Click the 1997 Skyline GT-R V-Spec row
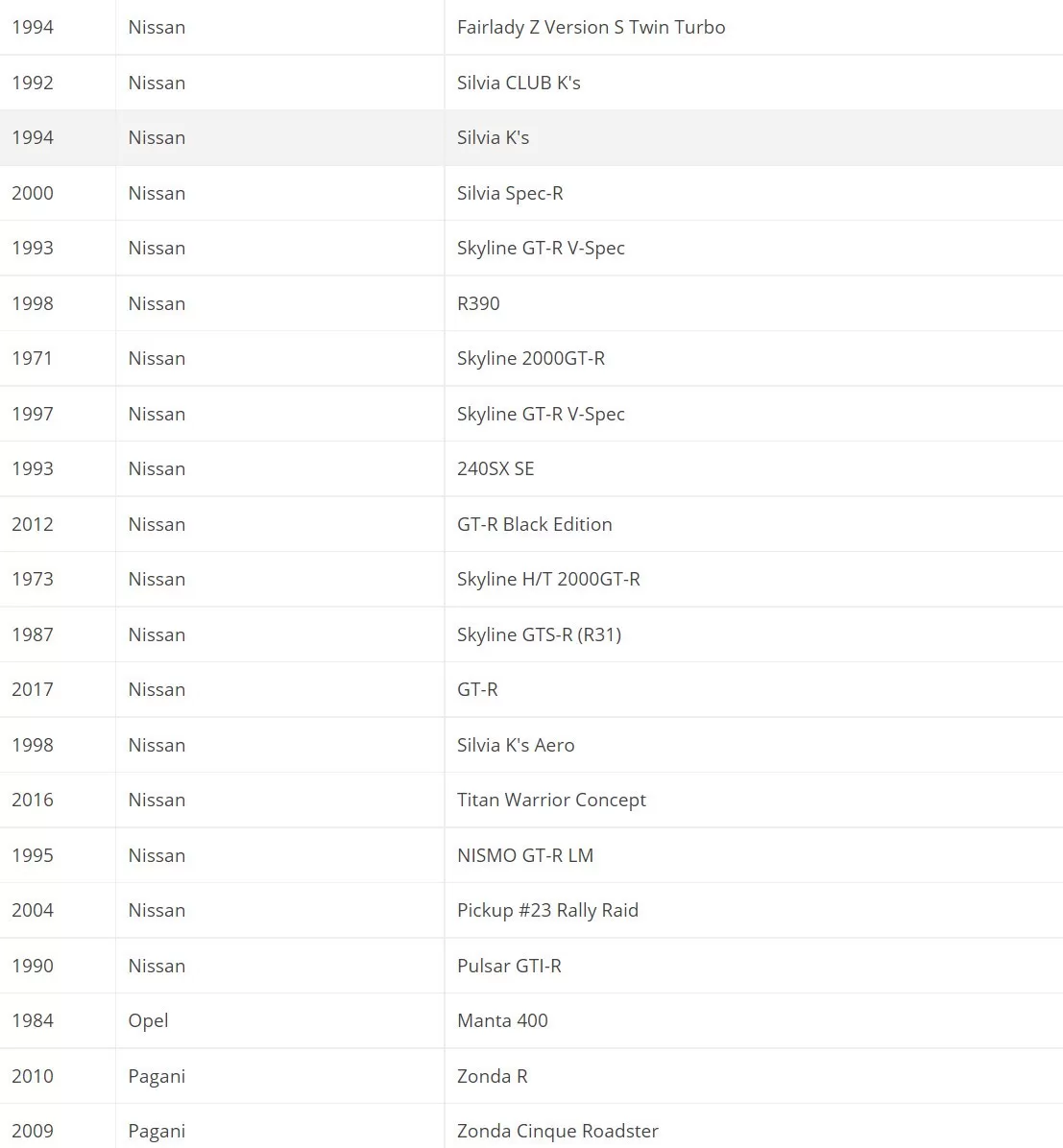Image resolution: width=1063 pixels, height=1148 pixels. click(x=531, y=414)
